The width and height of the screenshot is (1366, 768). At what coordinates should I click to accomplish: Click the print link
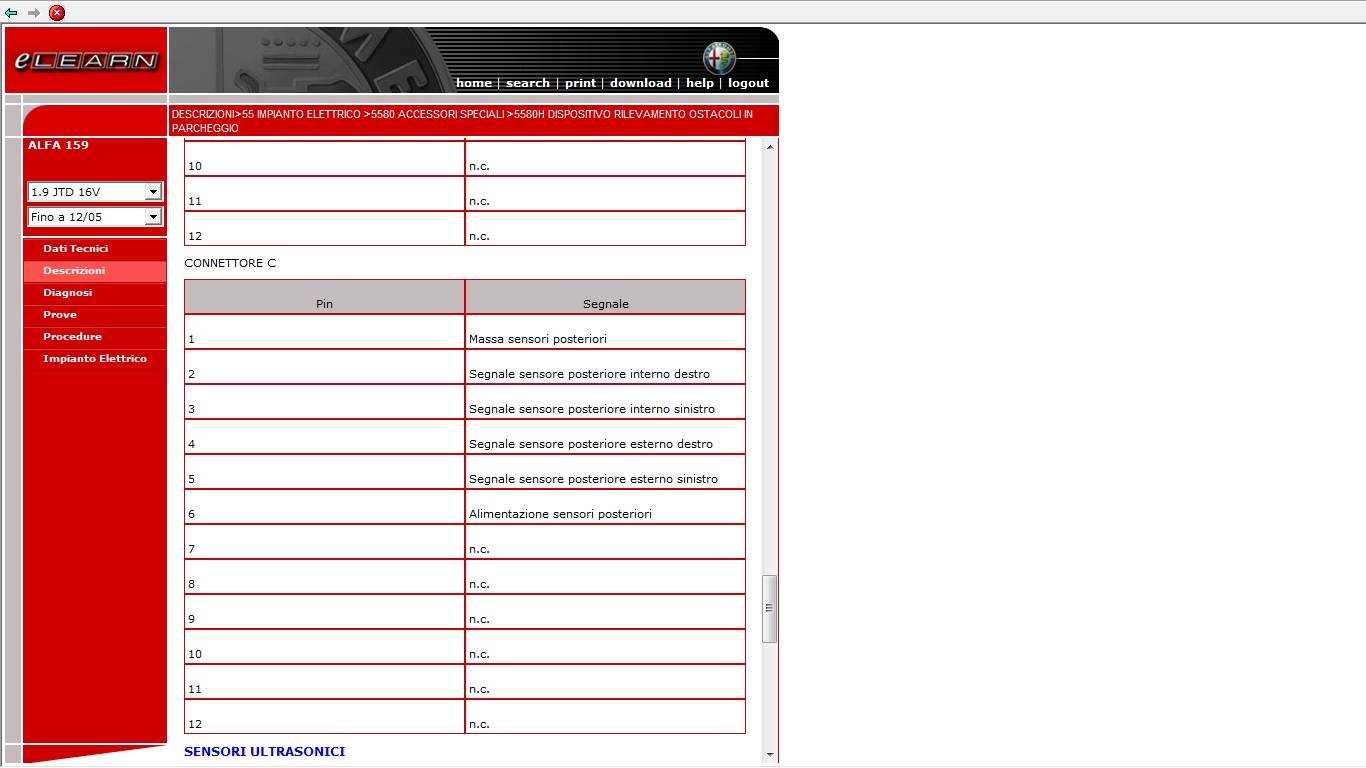[580, 83]
